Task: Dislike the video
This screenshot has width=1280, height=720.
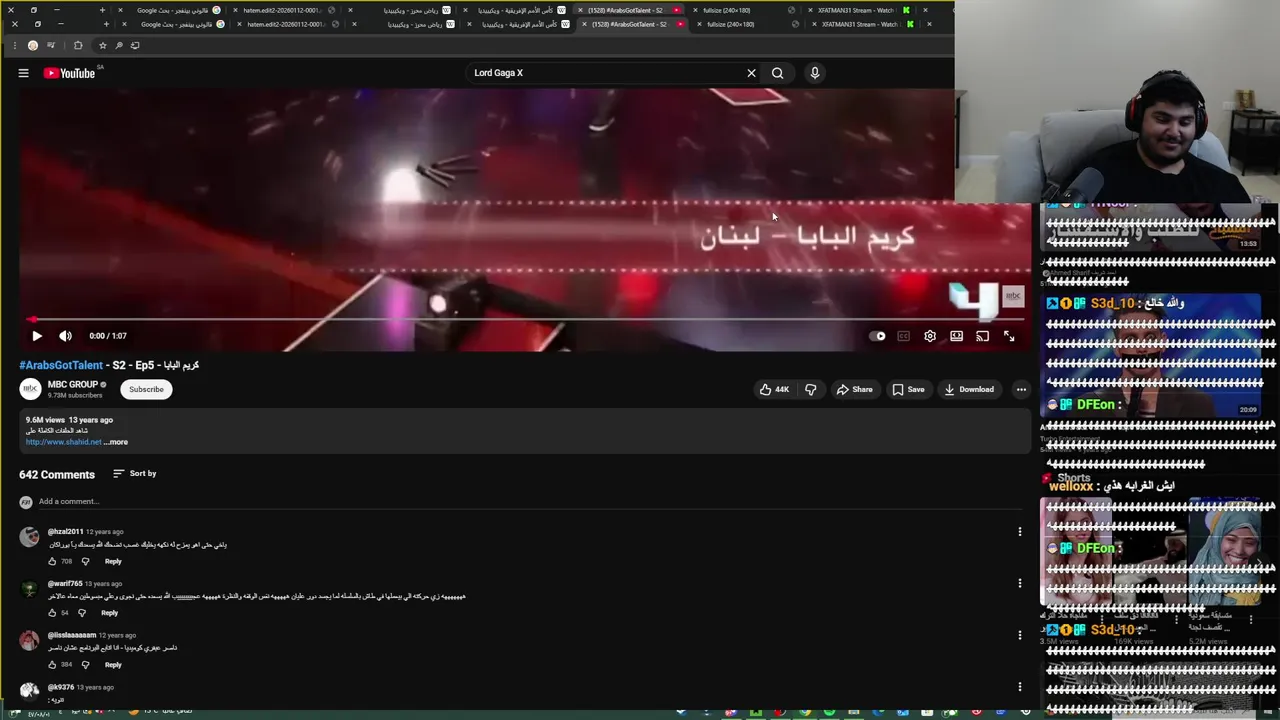Action: pyautogui.click(x=811, y=389)
